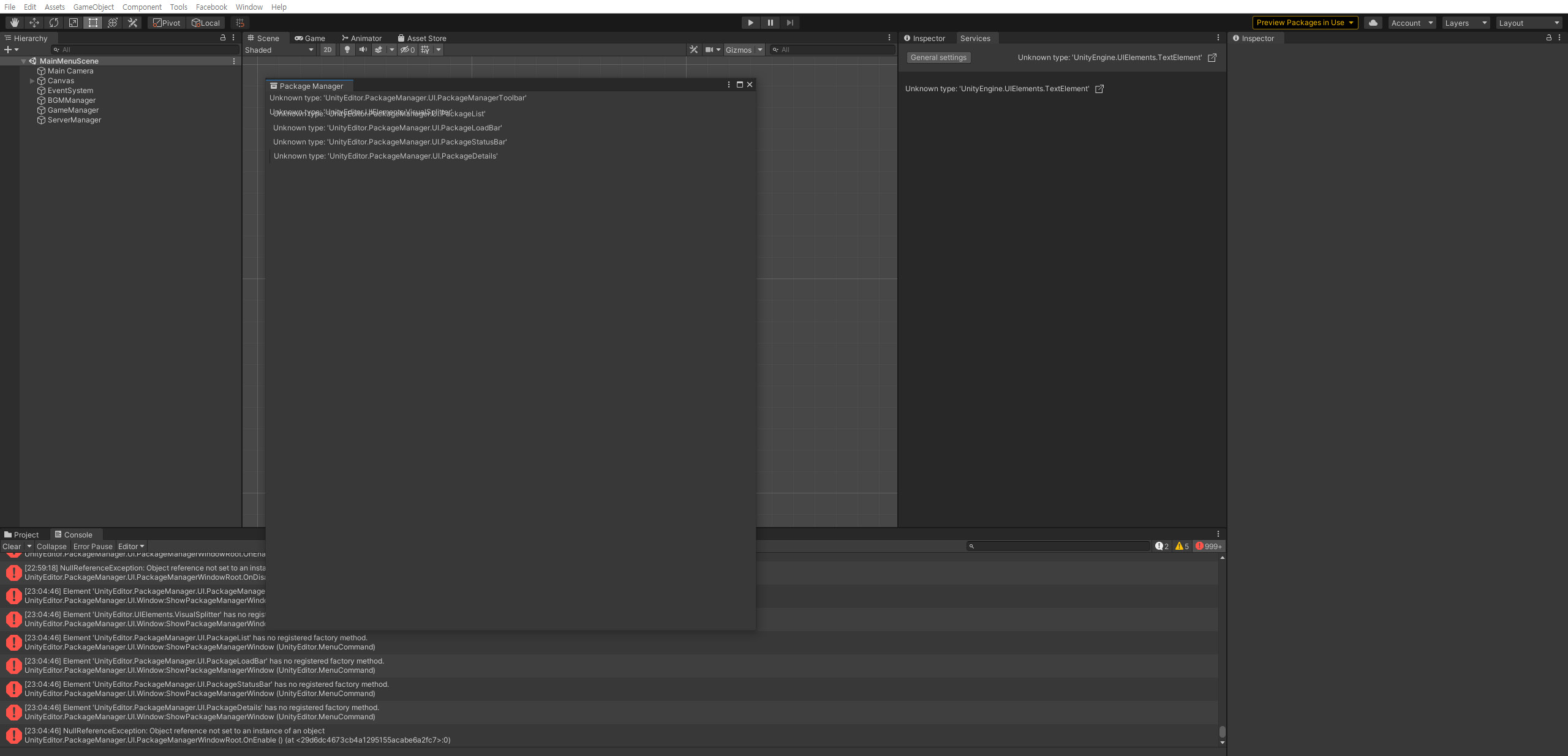Activate the Rotate tool
This screenshot has width=1568, height=756.
(x=53, y=22)
